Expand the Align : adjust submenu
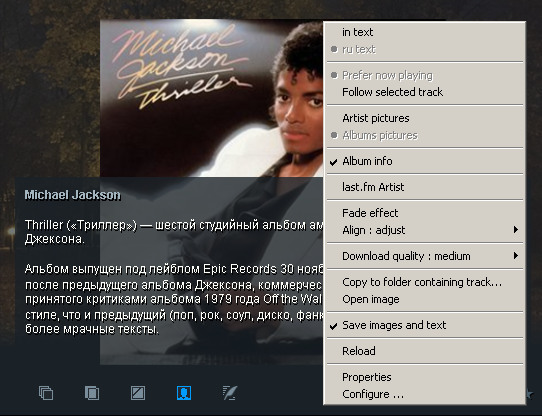542x416 pixels. click(425, 230)
